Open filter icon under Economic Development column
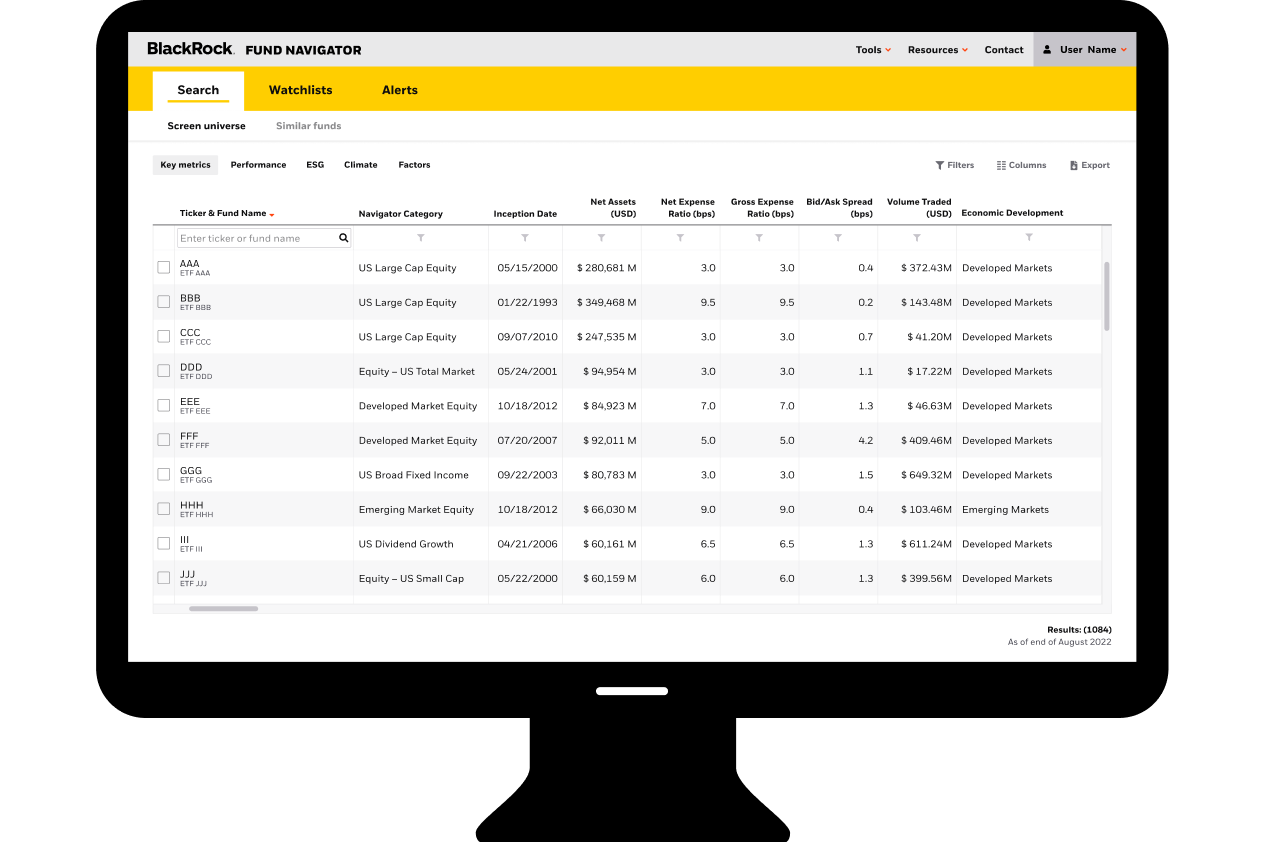This screenshot has height=842, width=1264. coord(1029,238)
